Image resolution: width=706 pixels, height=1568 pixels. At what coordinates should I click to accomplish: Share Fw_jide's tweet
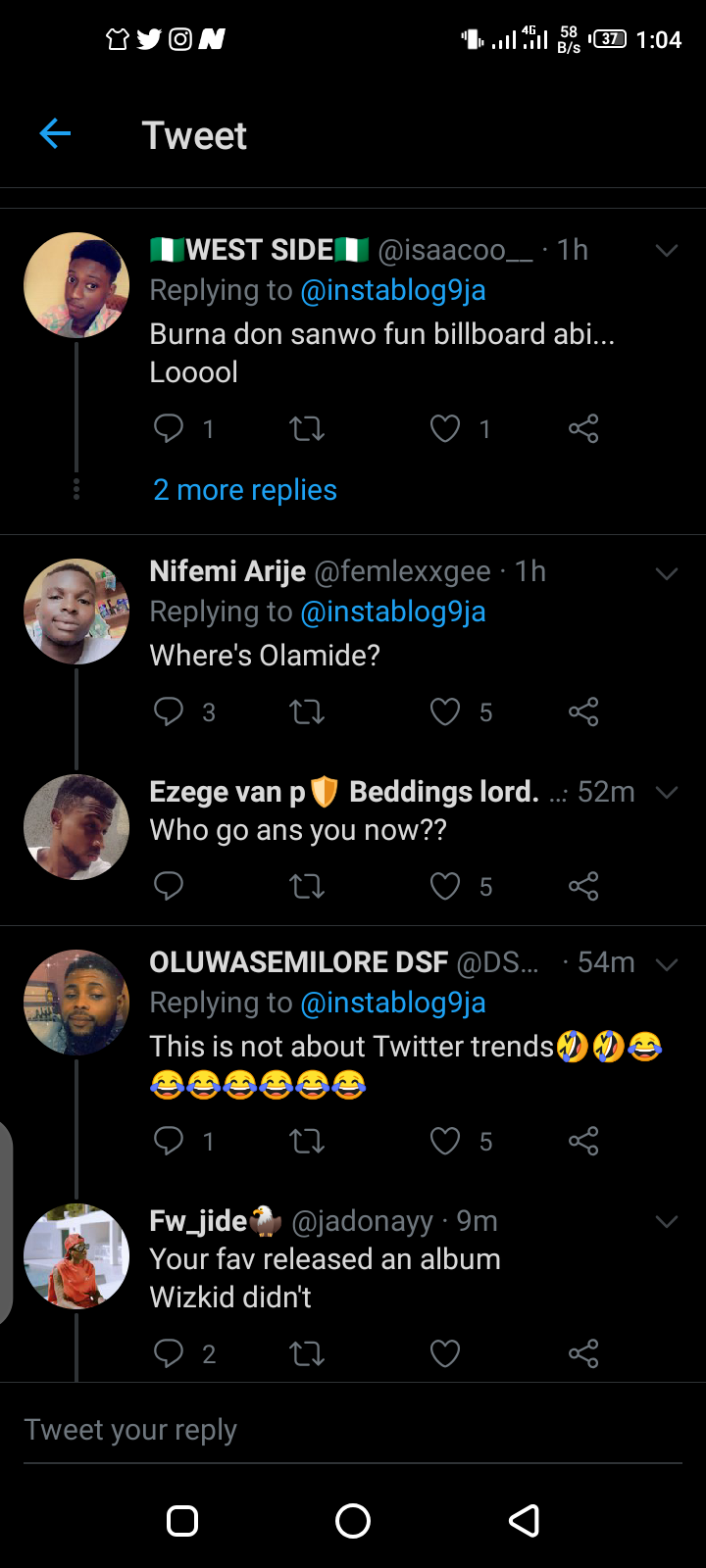click(x=583, y=1353)
